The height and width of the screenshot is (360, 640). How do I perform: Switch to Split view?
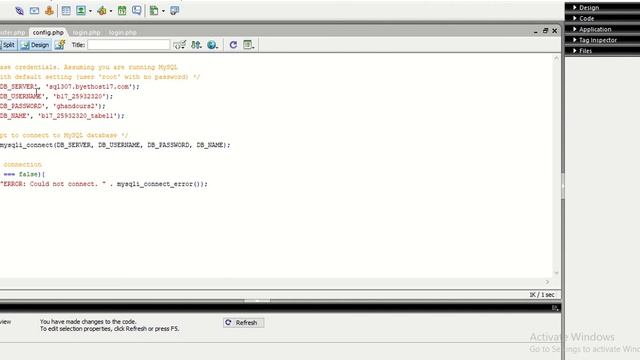(8, 45)
